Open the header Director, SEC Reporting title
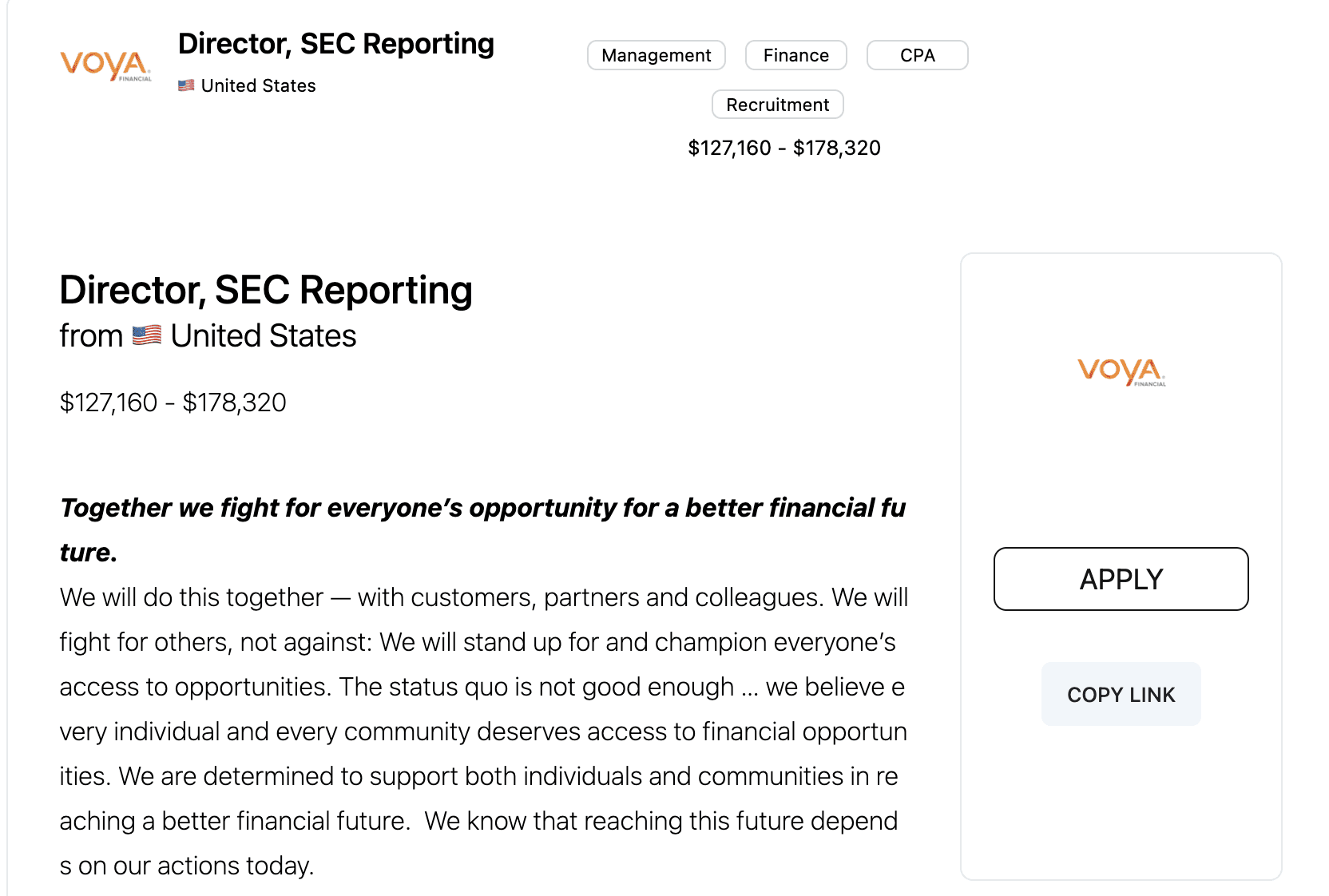The image size is (1329, 896). click(336, 44)
